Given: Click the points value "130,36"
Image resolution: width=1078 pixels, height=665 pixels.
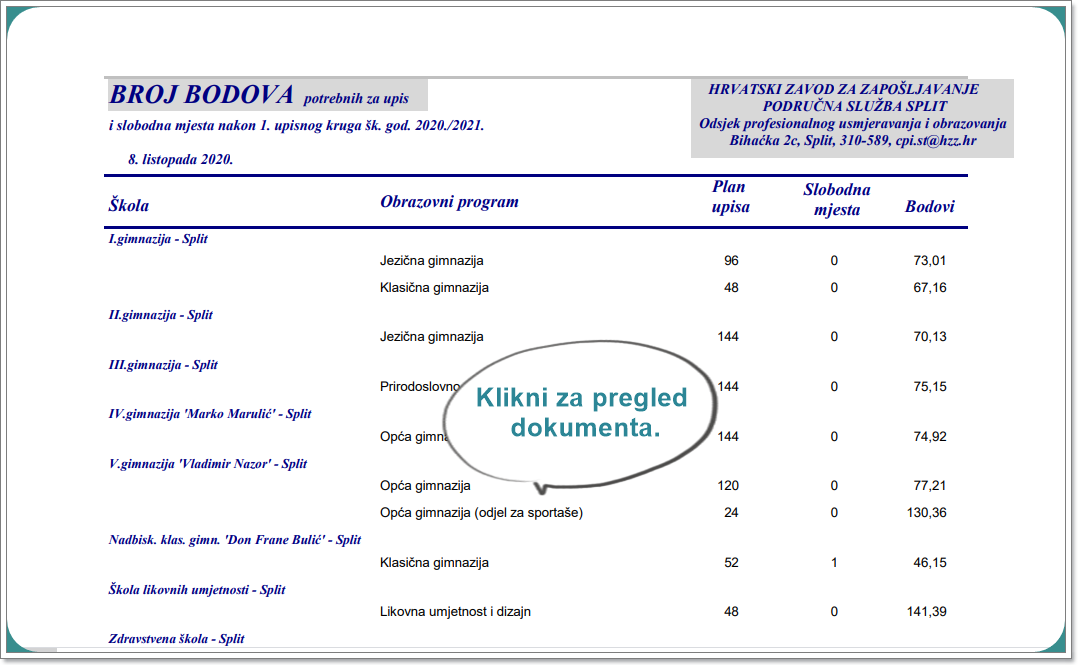Looking at the screenshot, I should point(926,512).
